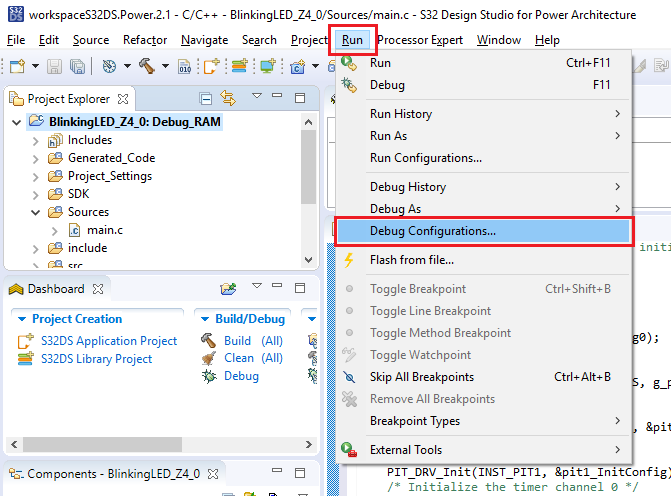Image resolution: width=671 pixels, height=496 pixels.
Task: Click Dashboard horizontal scrollbar right arrow
Action: tap(309, 444)
